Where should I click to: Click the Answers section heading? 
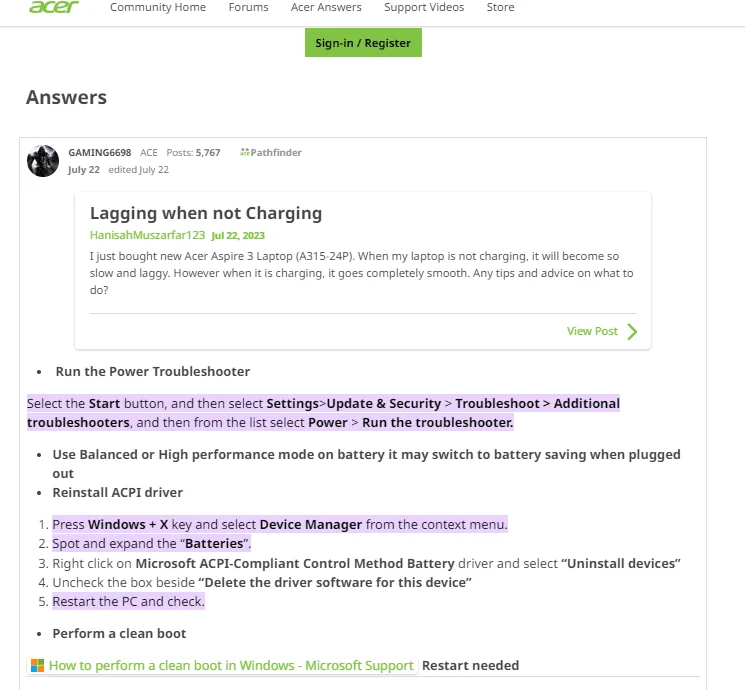(x=67, y=97)
